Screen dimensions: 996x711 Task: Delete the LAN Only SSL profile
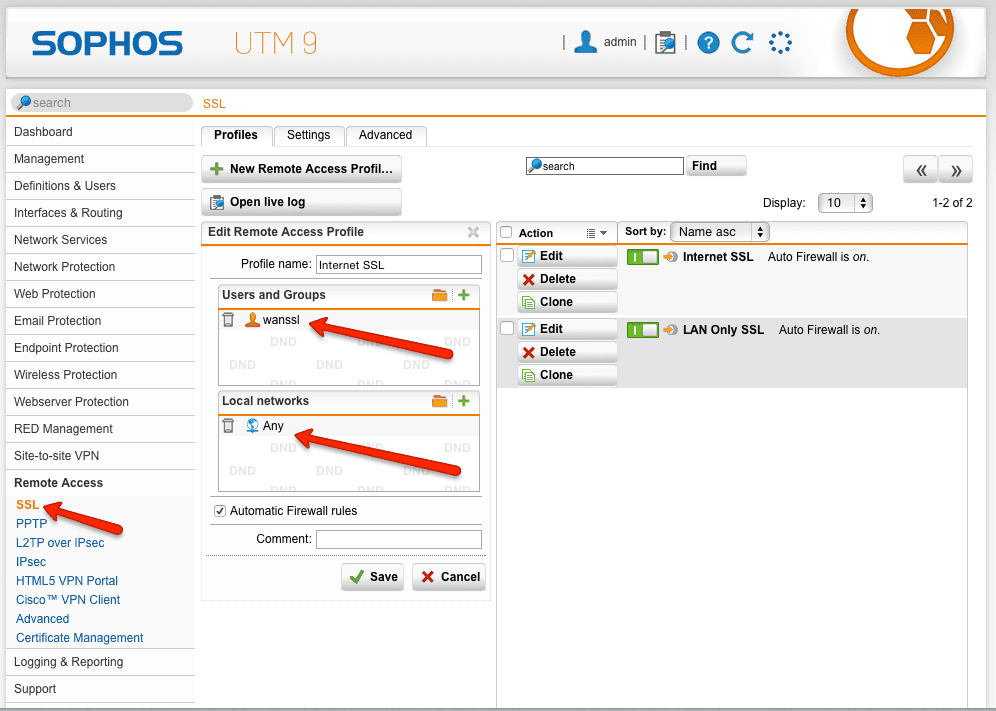tap(567, 352)
